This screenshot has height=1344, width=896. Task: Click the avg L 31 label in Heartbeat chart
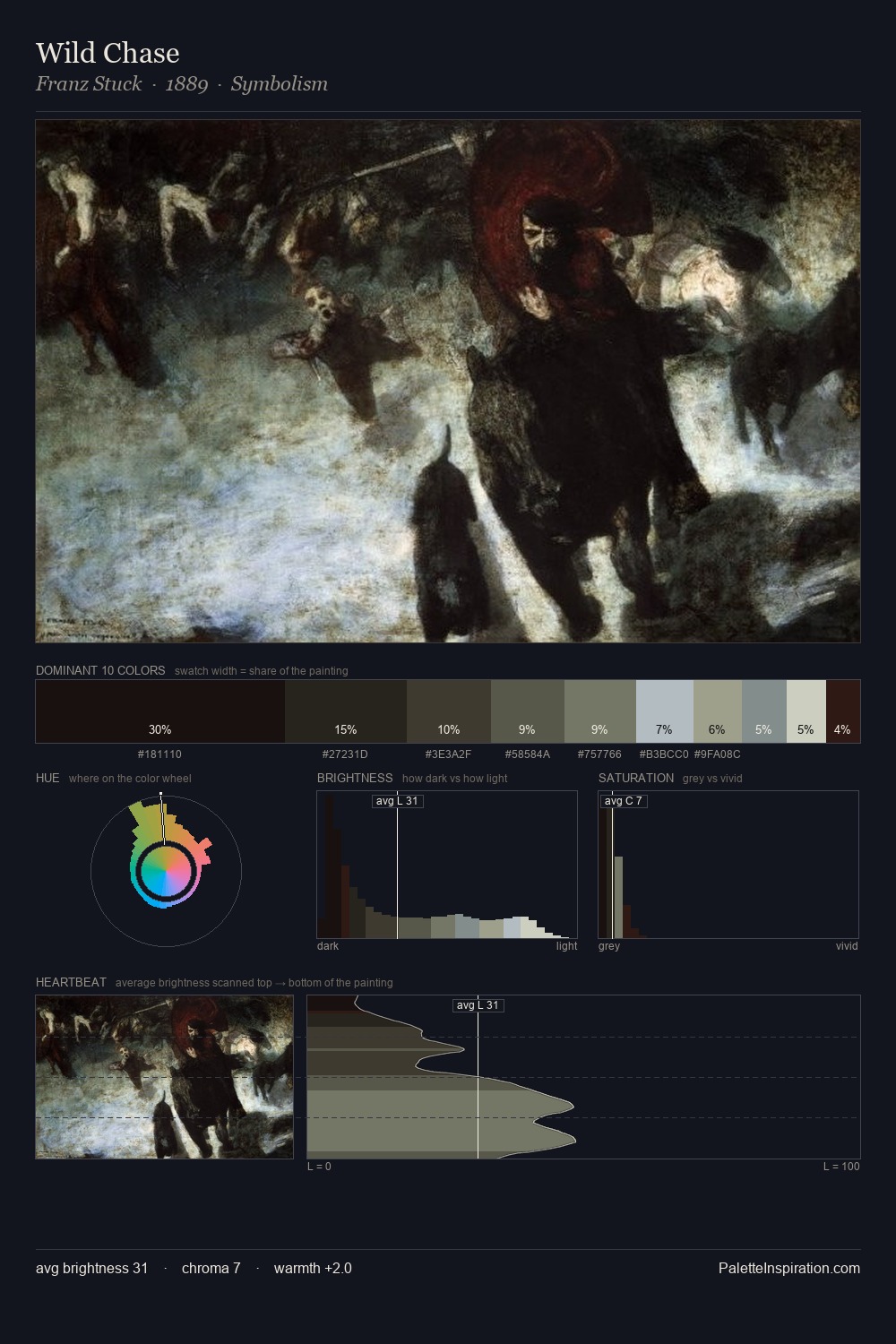(478, 1005)
